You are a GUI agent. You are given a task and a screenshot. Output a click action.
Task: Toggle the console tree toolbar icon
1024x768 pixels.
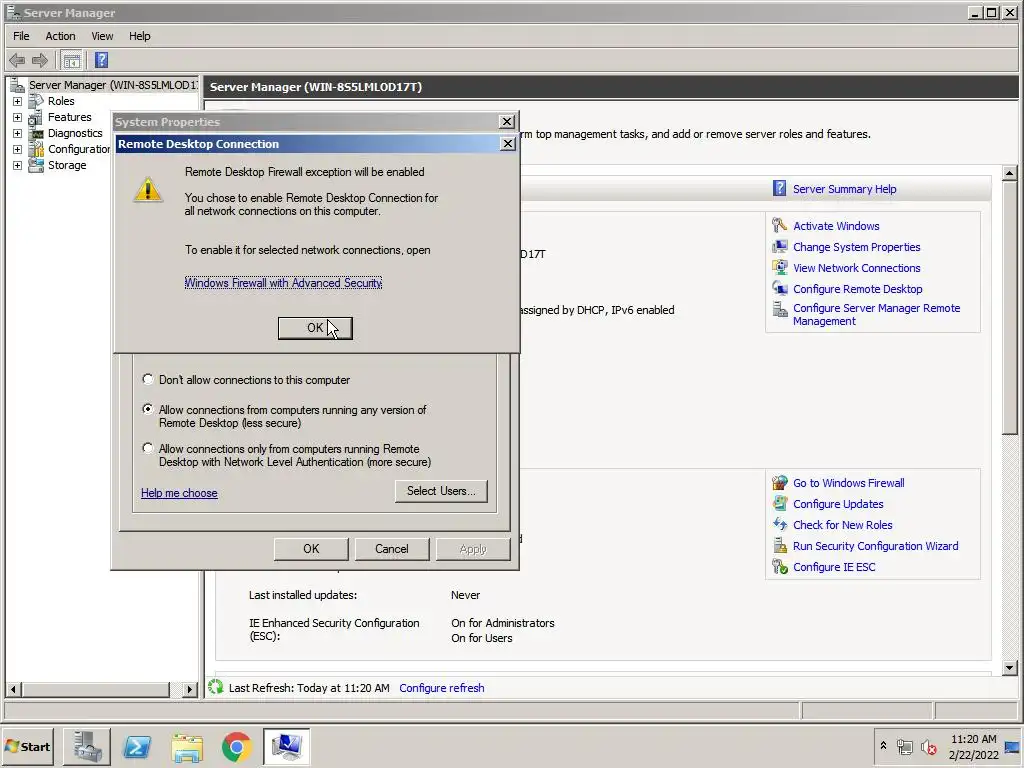(72, 61)
